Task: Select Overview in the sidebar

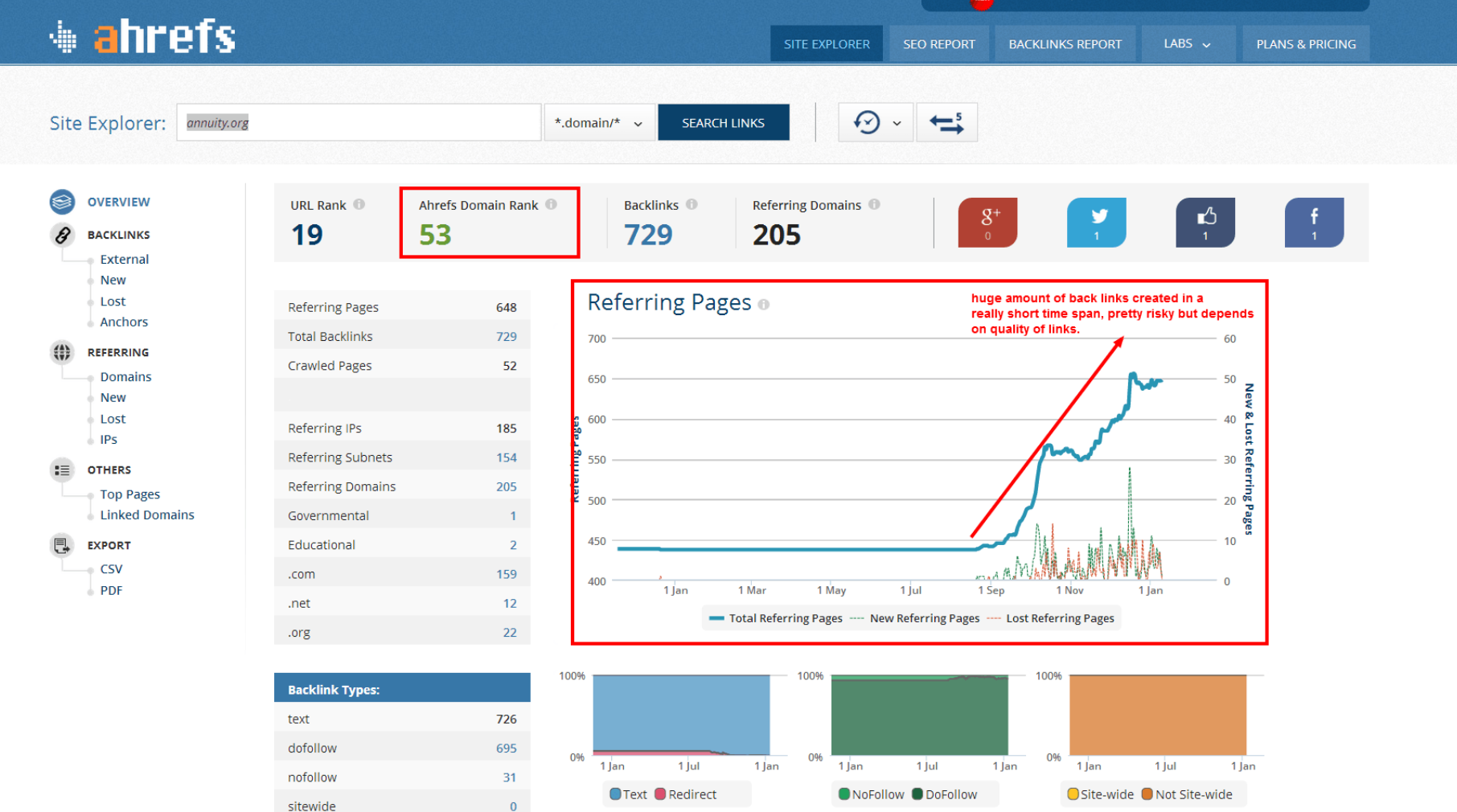Action: click(x=118, y=202)
